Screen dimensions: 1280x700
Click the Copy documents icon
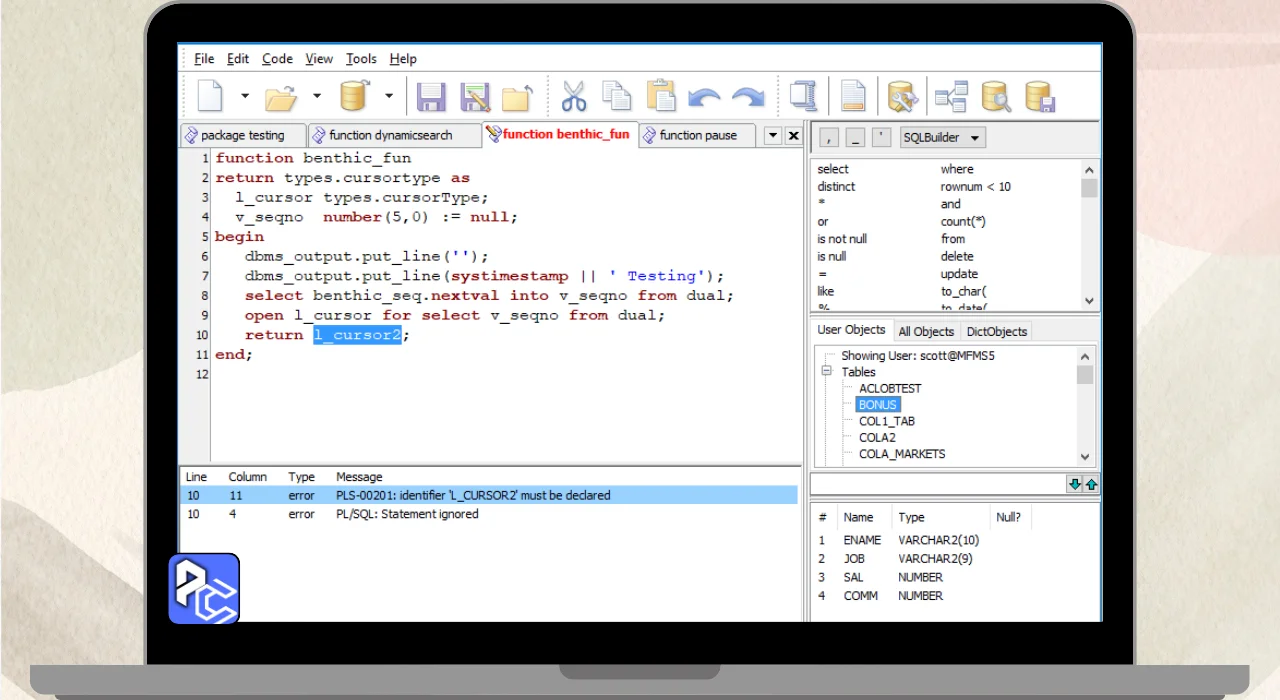(616, 97)
